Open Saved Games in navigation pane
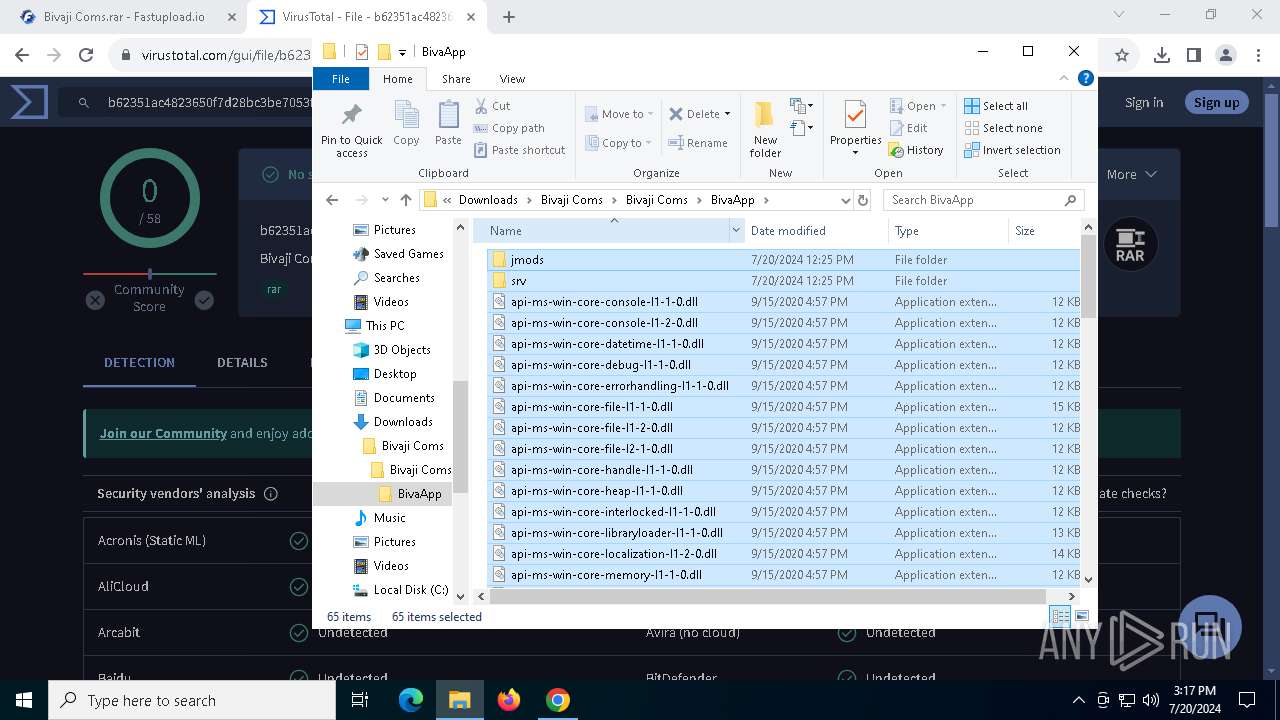Image resolution: width=1280 pixels, height=720 pixels. pyautogui.click(x=398, y=254)
